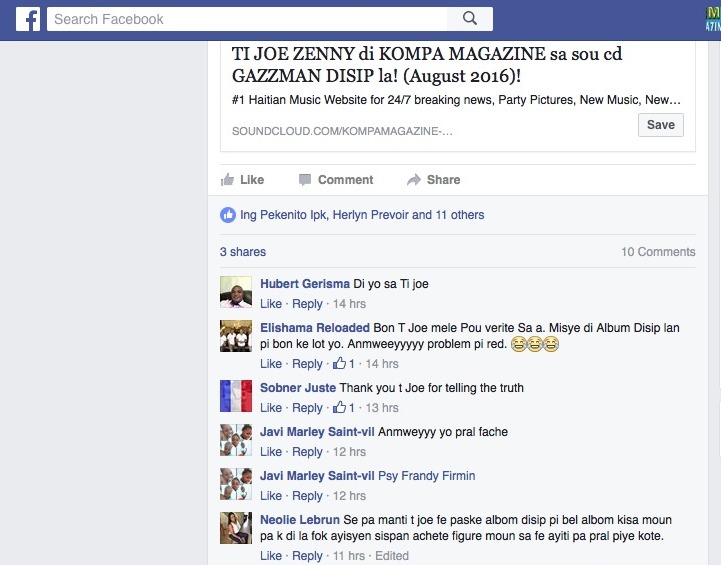Like Sobner Juste's comment
This screenshot has width=721, height=565.
pos(271,408)
